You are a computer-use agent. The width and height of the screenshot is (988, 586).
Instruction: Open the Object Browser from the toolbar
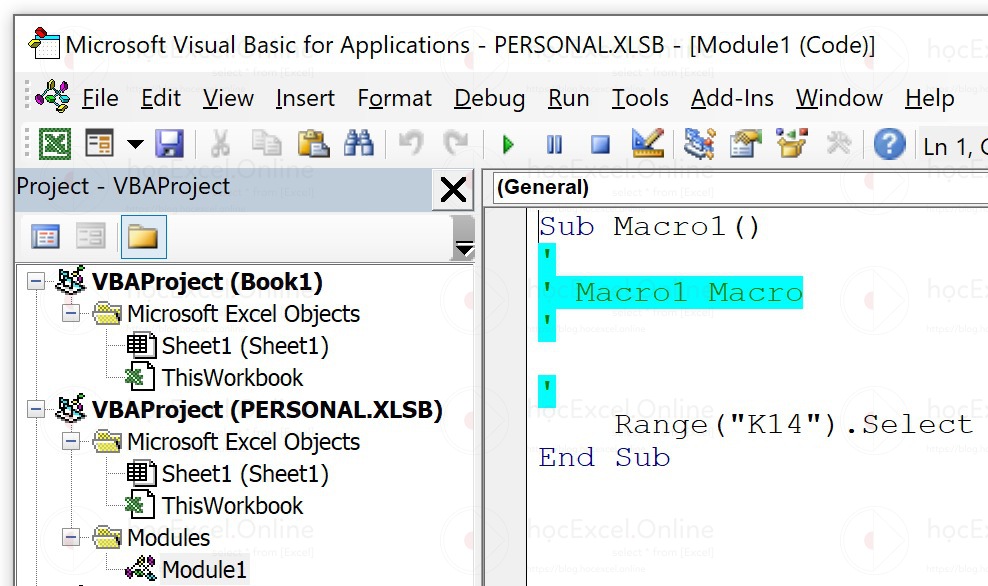791,144
